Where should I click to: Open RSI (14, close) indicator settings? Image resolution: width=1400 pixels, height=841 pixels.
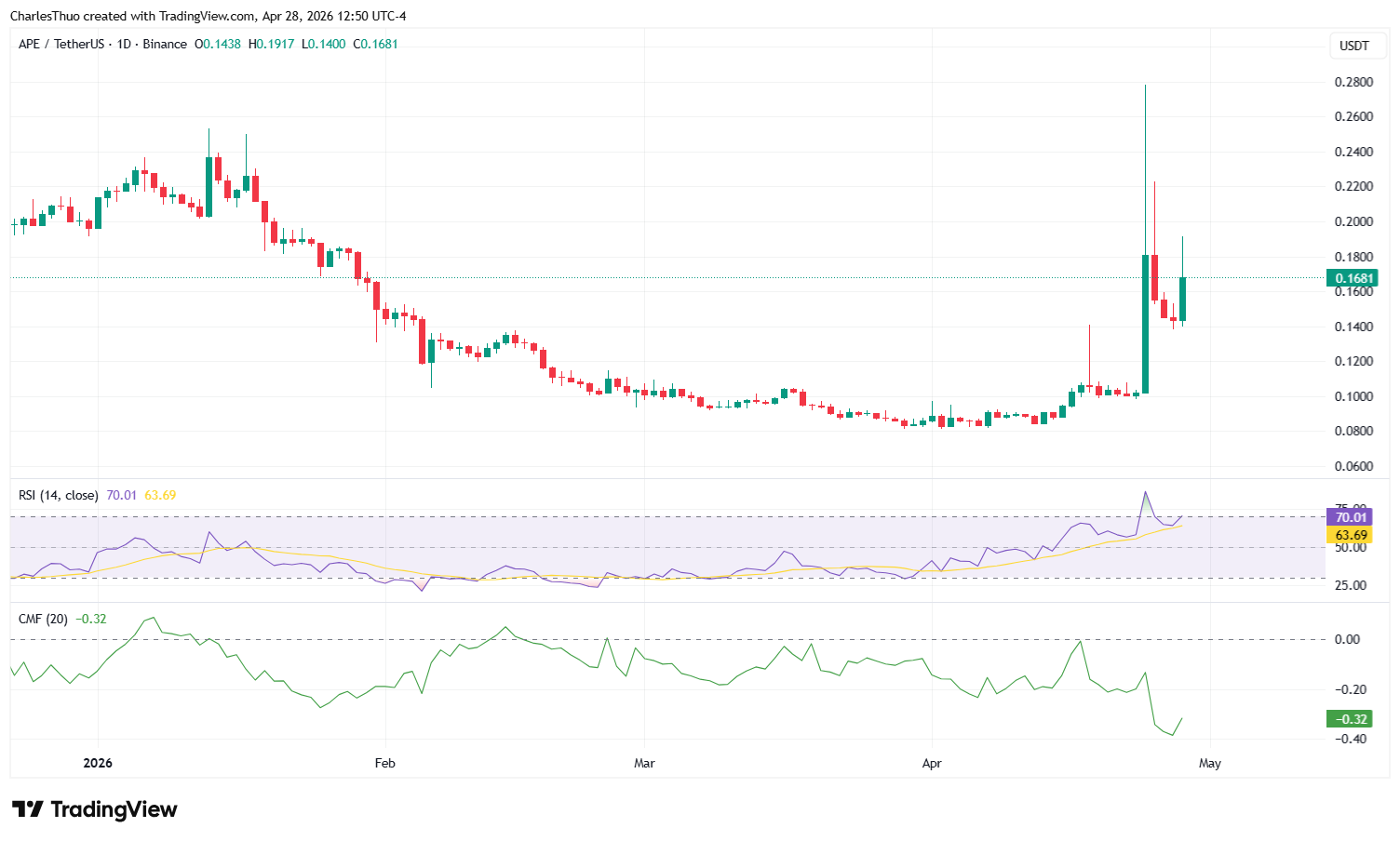58,495
